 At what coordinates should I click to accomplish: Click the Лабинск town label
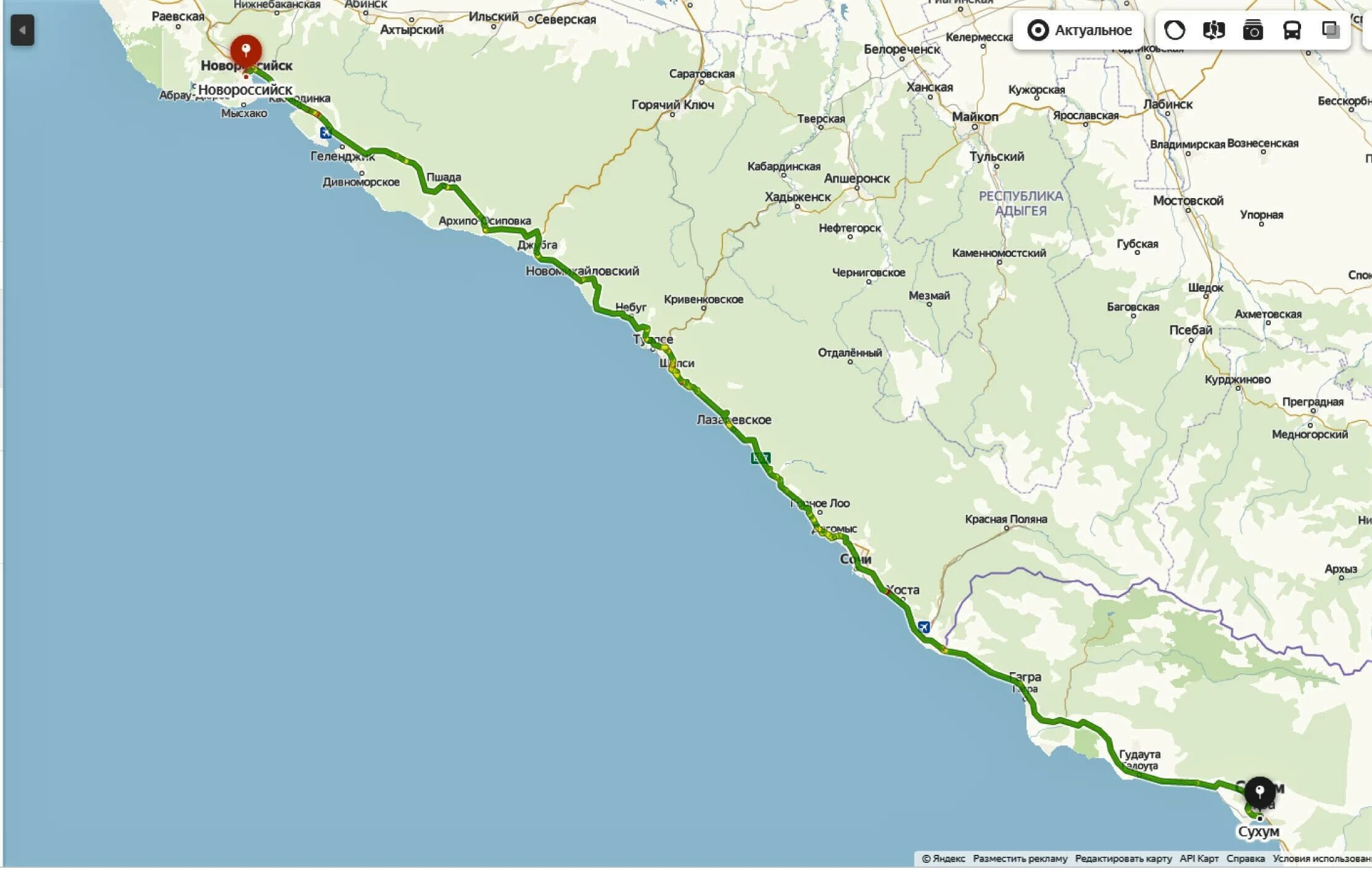[1168, 104]
